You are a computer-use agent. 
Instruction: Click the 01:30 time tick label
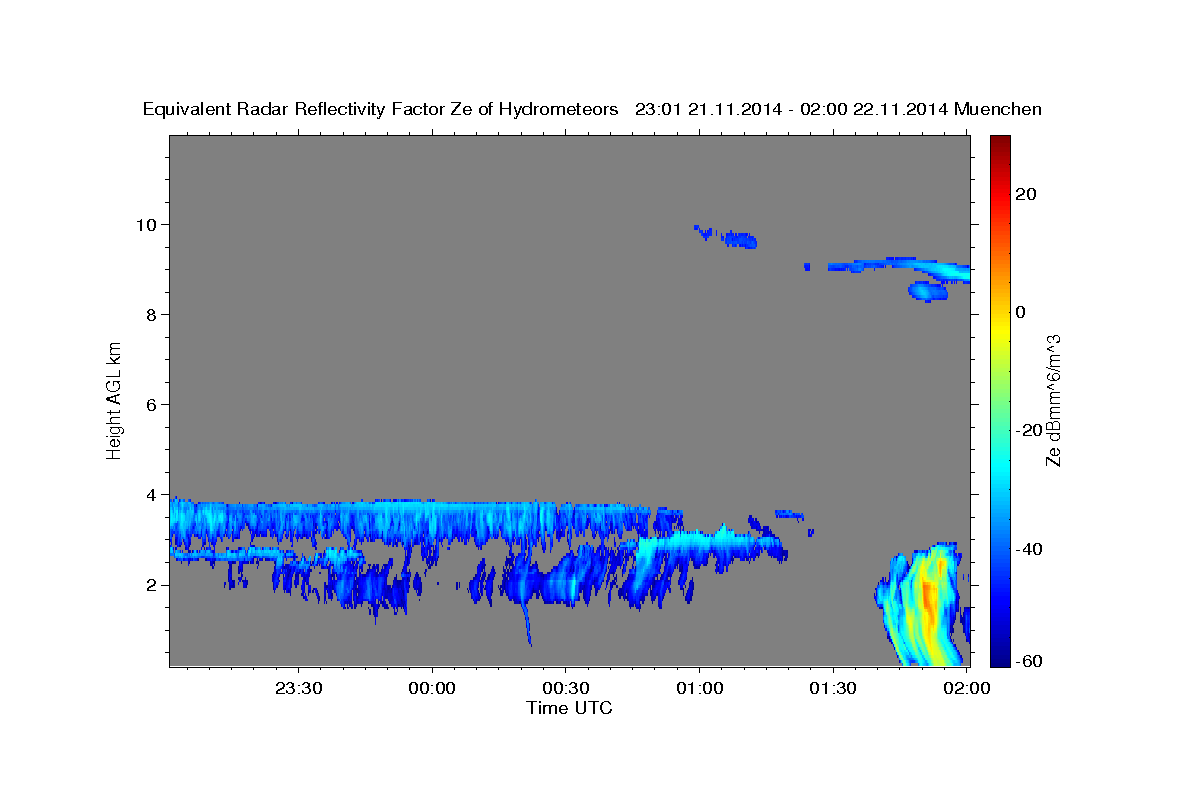[x=833, y=688]
